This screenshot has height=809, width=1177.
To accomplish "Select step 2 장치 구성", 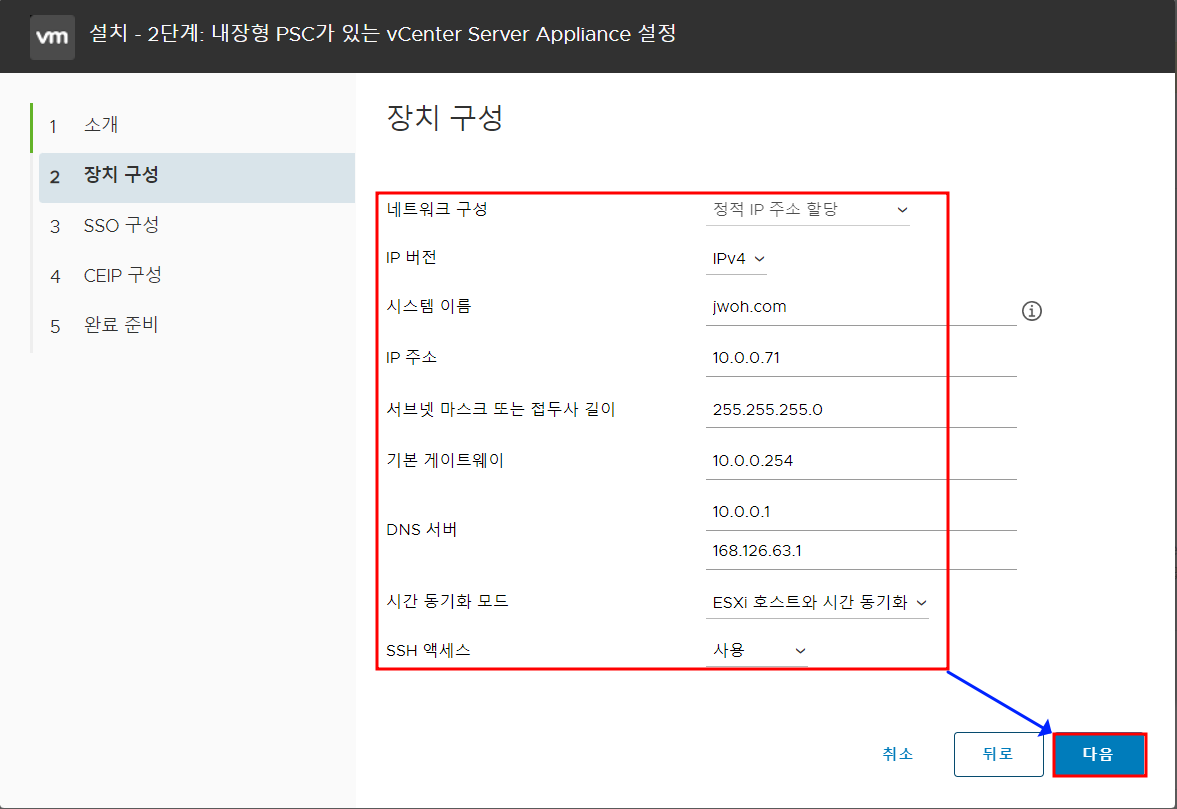I will click(x=197, y=177).
